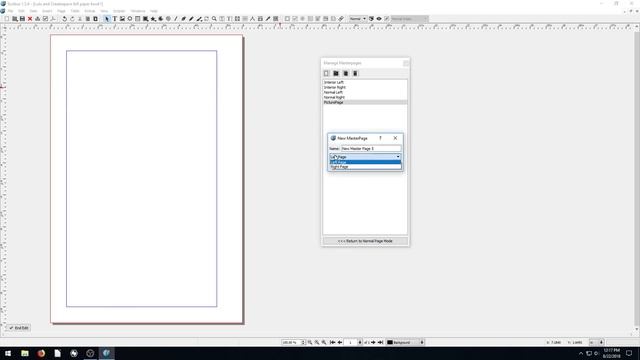Open the Windows menu
Viewport: 640px width, 360px height.
coord(138,11)
